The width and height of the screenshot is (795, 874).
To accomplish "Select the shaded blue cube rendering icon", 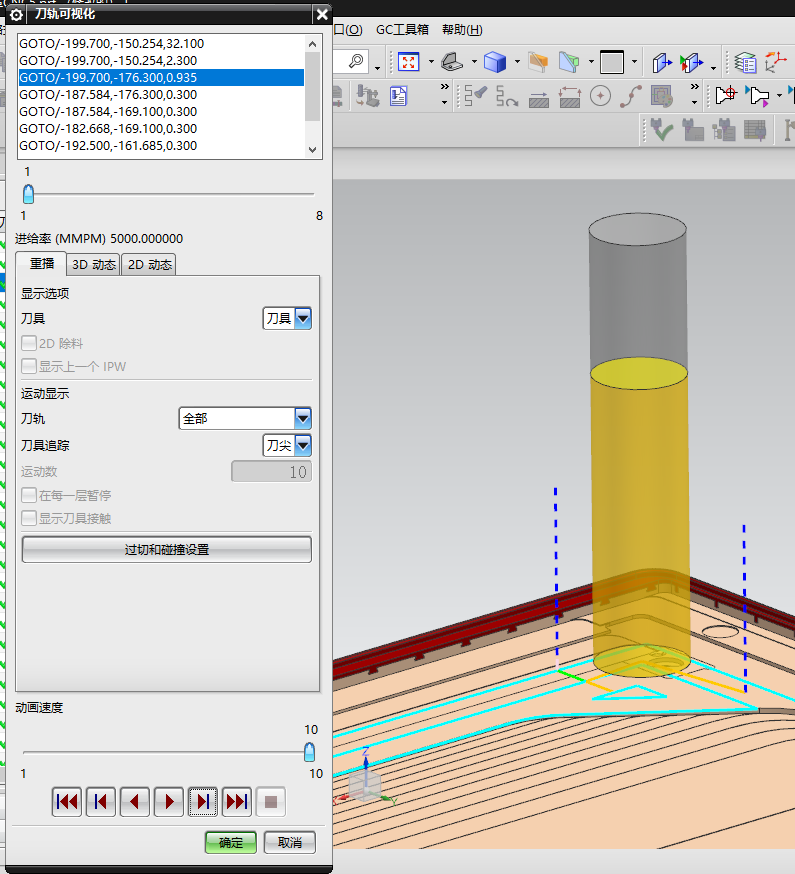I will 494,62.
